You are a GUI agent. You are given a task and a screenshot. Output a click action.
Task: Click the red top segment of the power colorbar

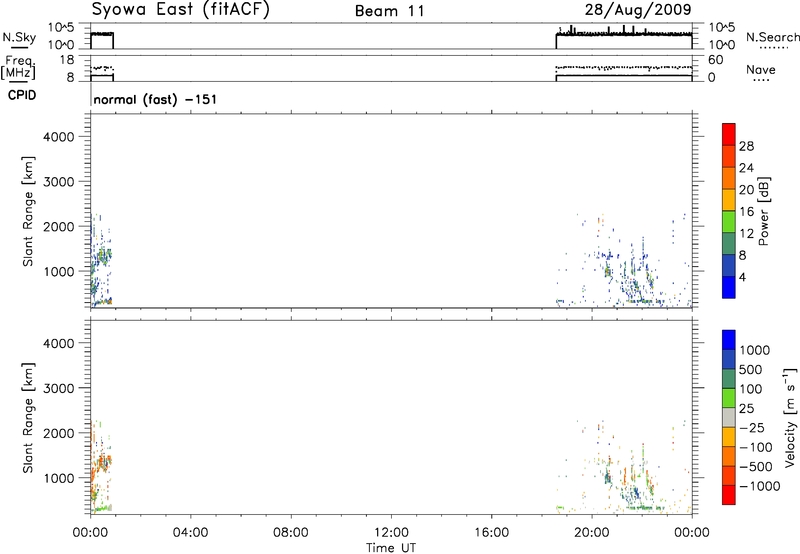tap(729, 134)
